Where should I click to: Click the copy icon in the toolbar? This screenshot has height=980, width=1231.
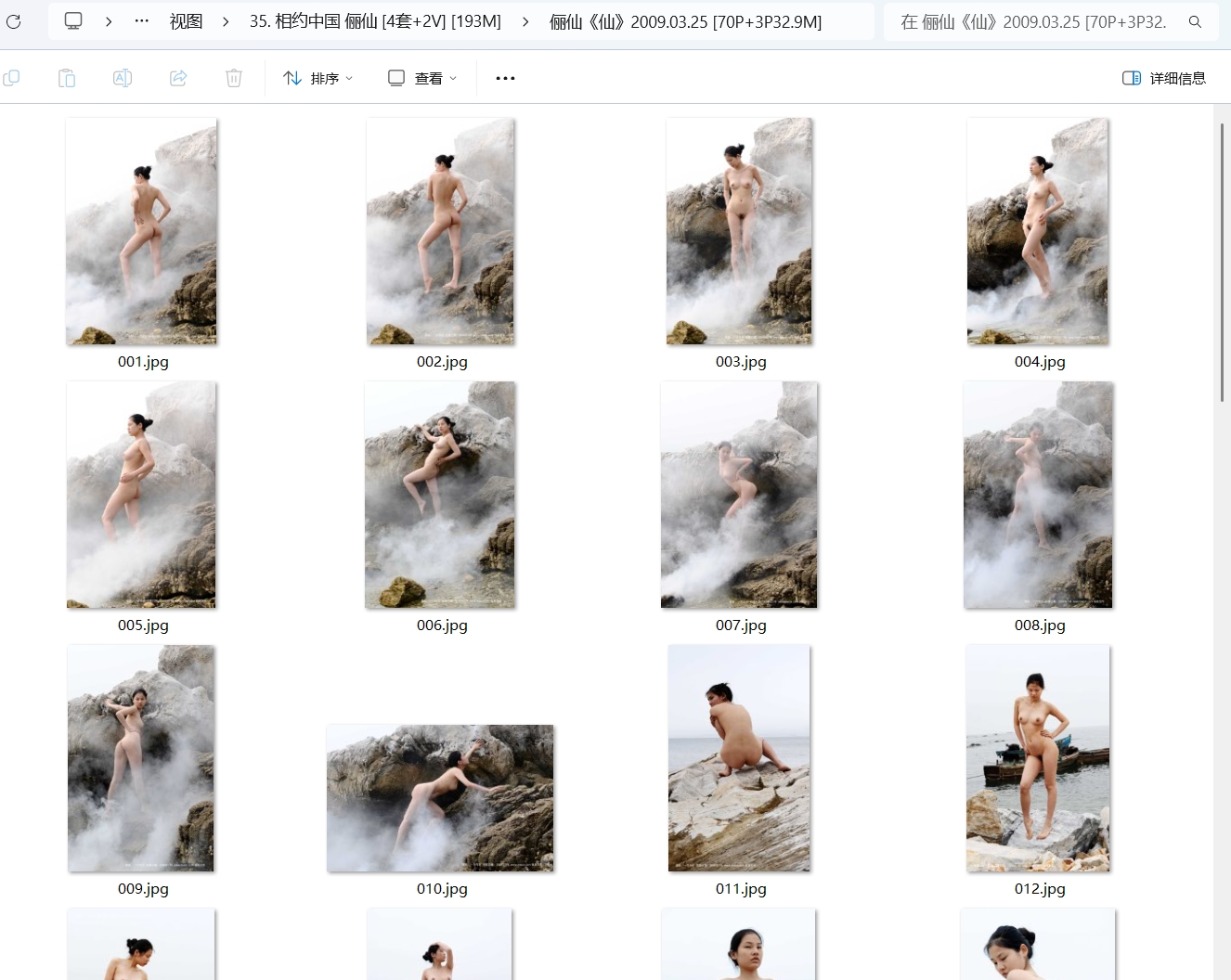pos(11,78)
